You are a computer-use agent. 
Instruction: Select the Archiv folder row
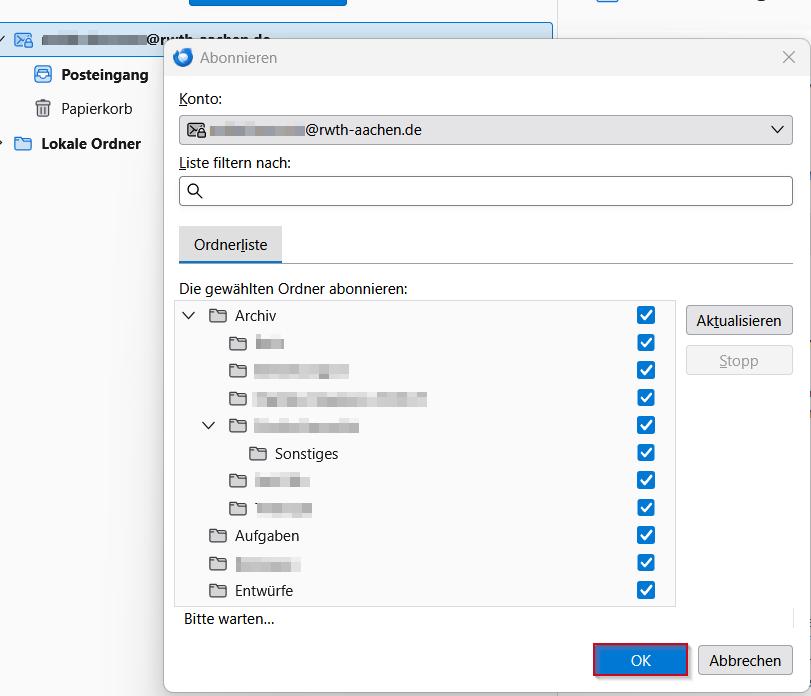(x=425, y=315)
